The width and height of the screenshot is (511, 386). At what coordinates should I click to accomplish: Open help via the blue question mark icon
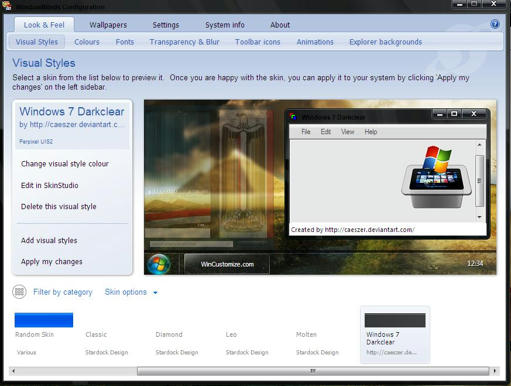[495, 24]
